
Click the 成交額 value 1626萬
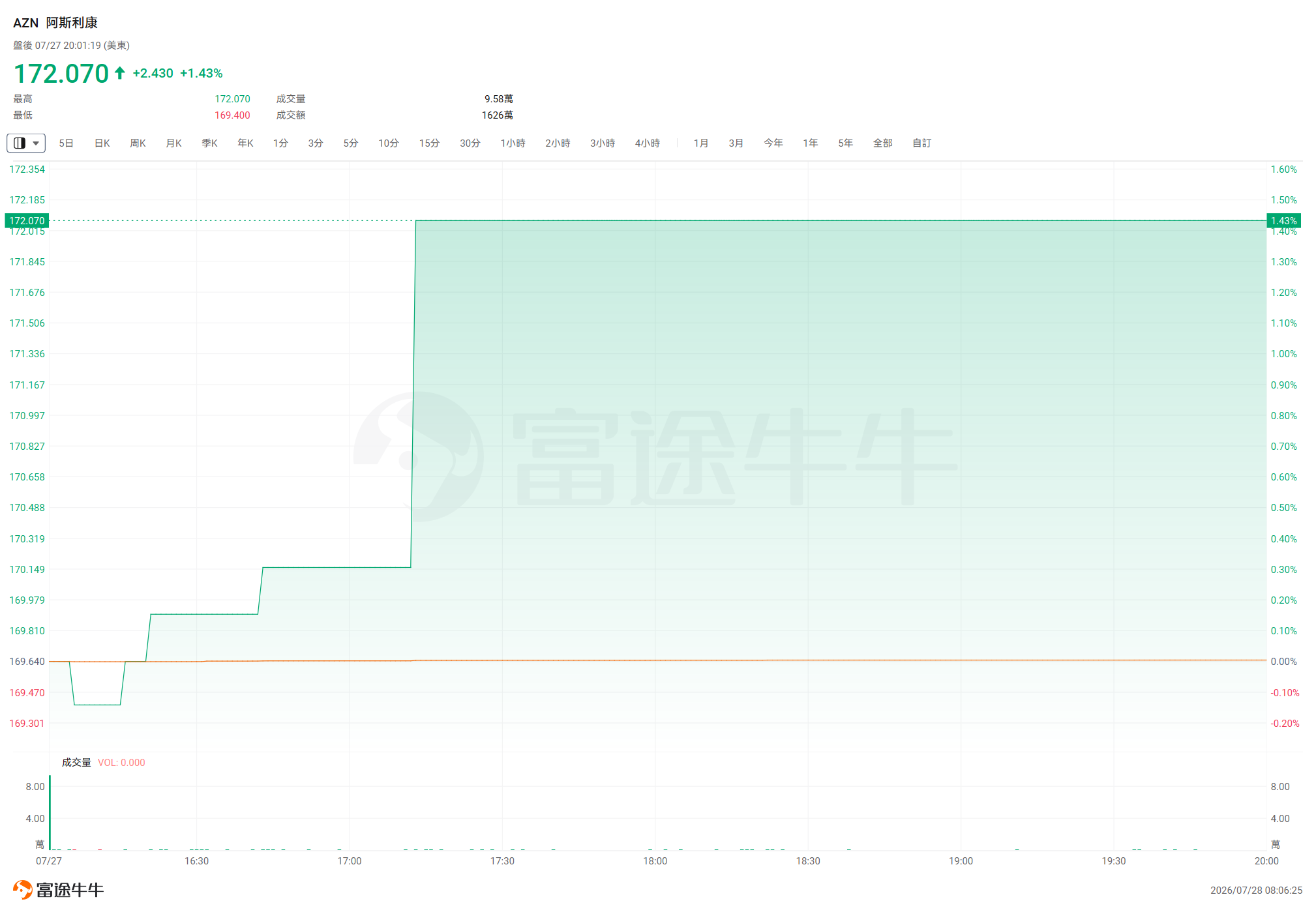point(498,115)
